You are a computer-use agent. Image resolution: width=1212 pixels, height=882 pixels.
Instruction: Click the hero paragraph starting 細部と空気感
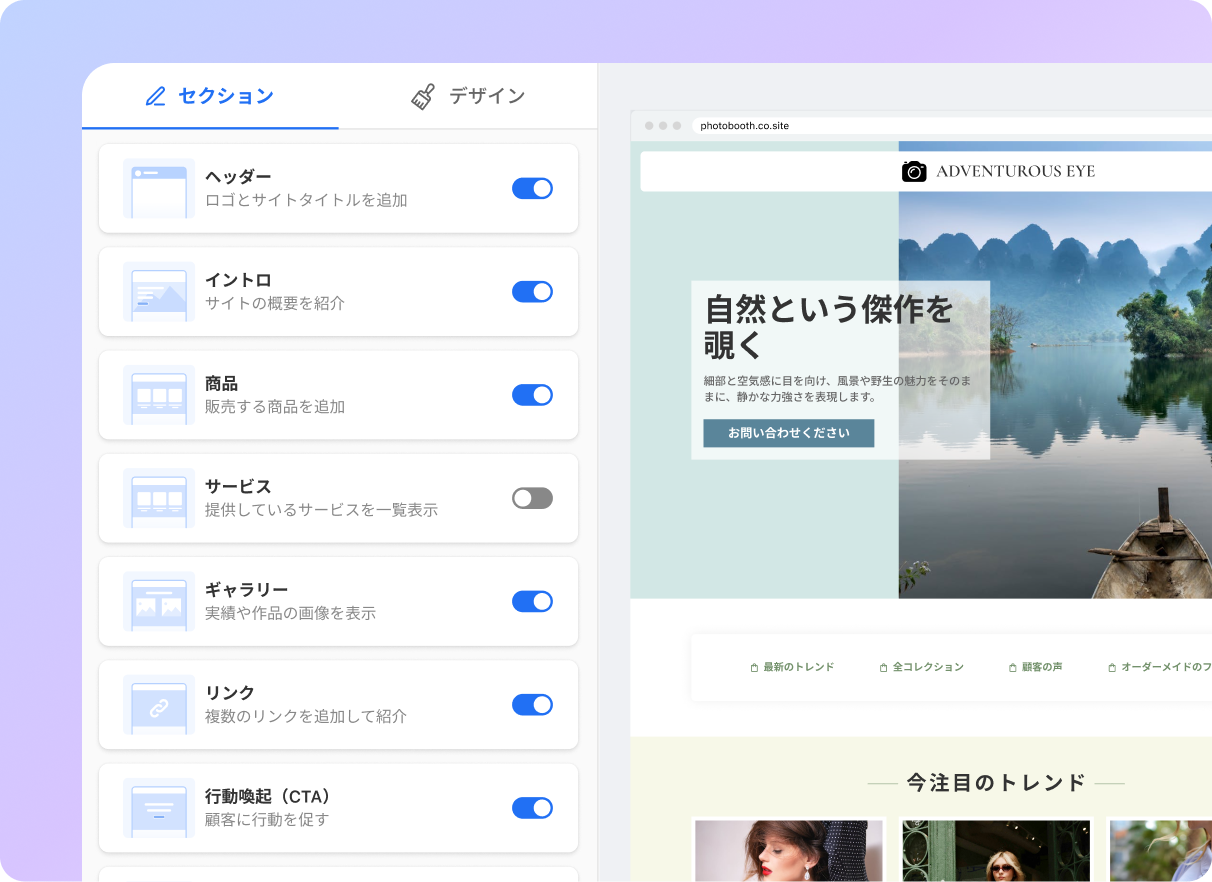(838, 389)
